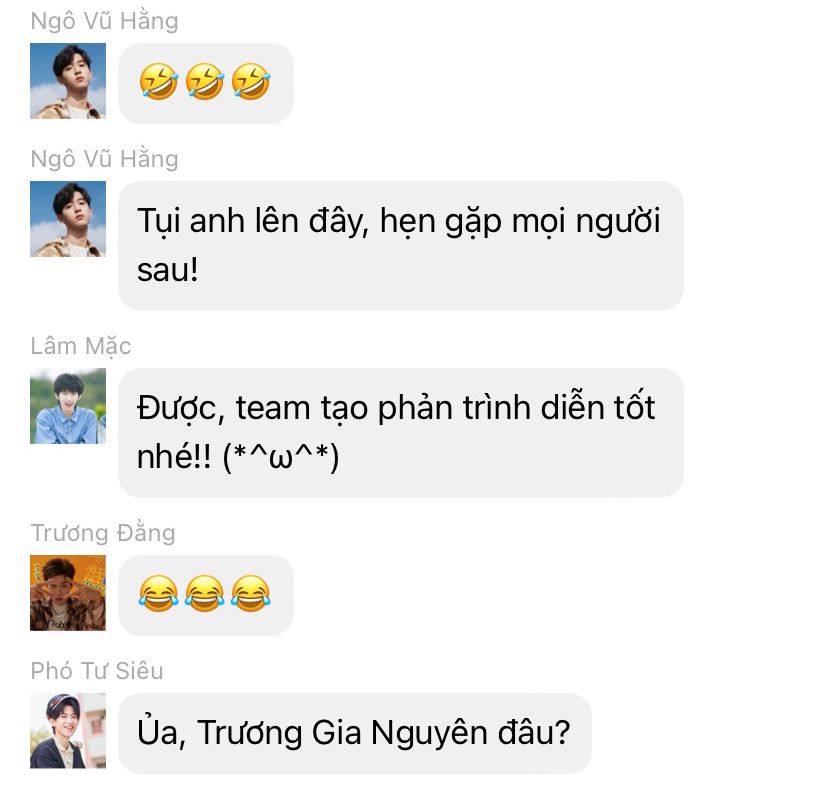The height and width of the screenshot is (789, 828).
Task: Click the first tears-of-joy emoji
Action: click(x=158, y=594)
